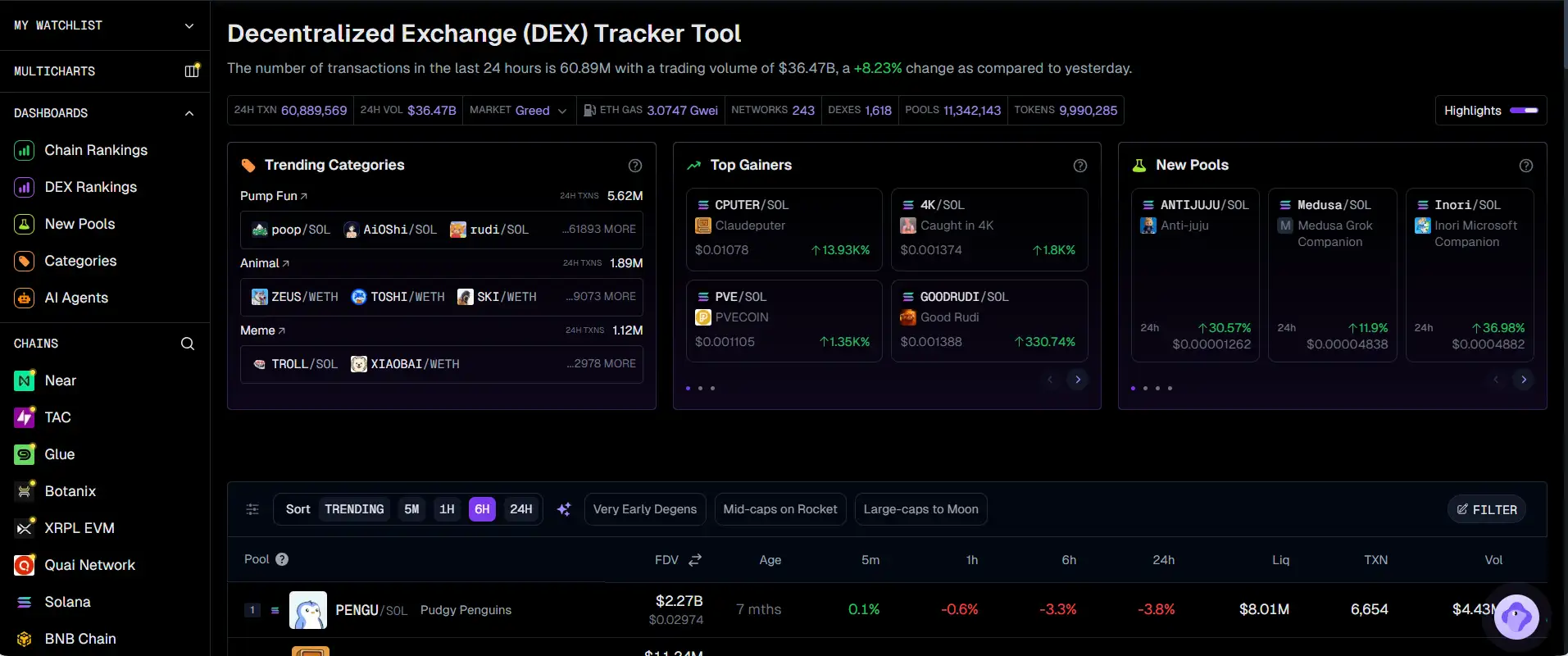Expand the My Watchlist section

click(x=189, y=25)
